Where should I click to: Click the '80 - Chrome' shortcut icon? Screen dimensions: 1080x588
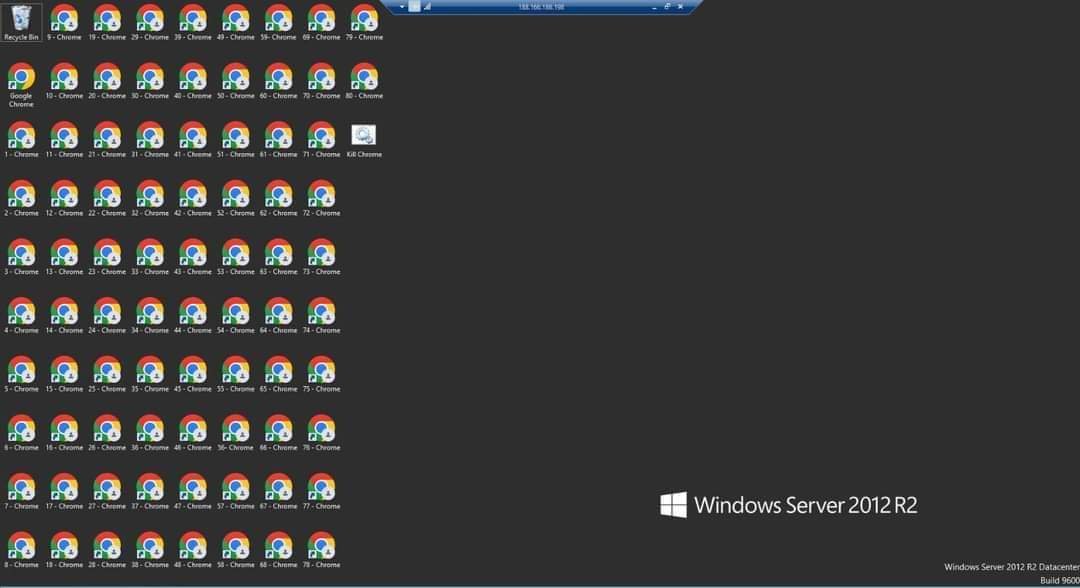[364, 78]
